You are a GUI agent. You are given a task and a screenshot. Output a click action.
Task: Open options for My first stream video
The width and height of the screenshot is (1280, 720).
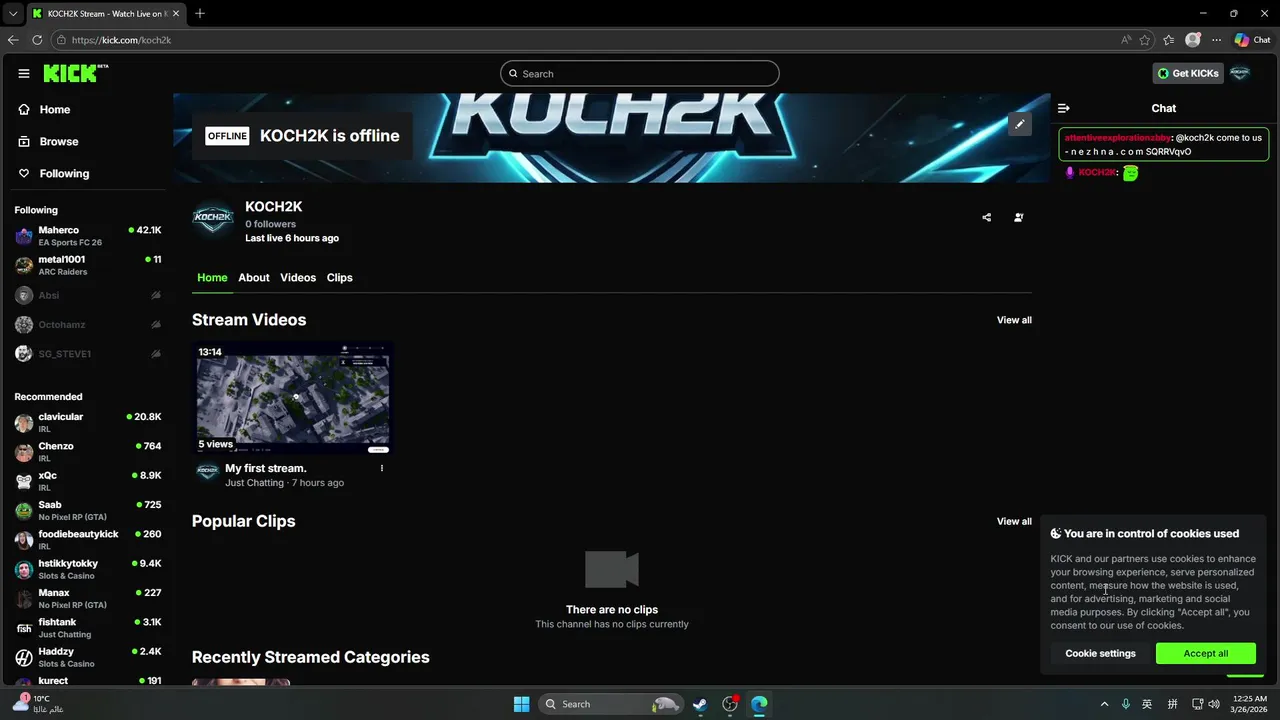click(x=382, y=468)
